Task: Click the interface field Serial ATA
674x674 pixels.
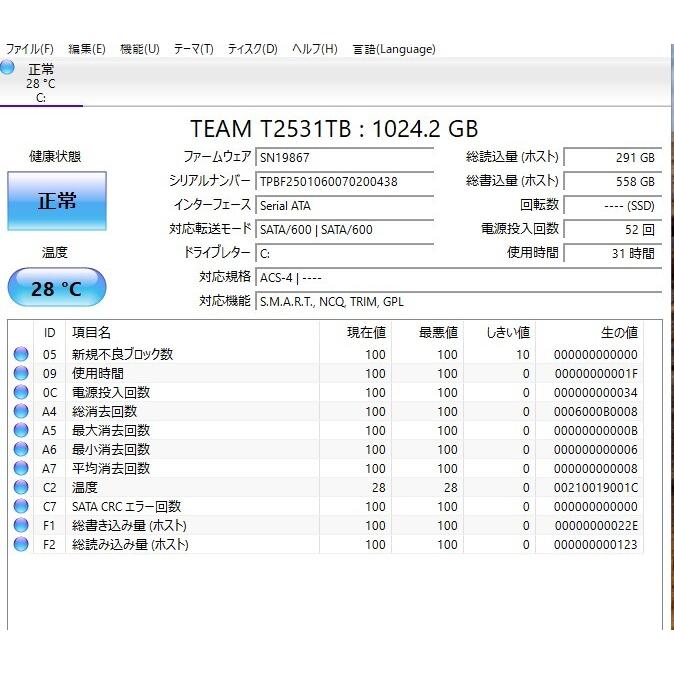Action: point(345,205)
